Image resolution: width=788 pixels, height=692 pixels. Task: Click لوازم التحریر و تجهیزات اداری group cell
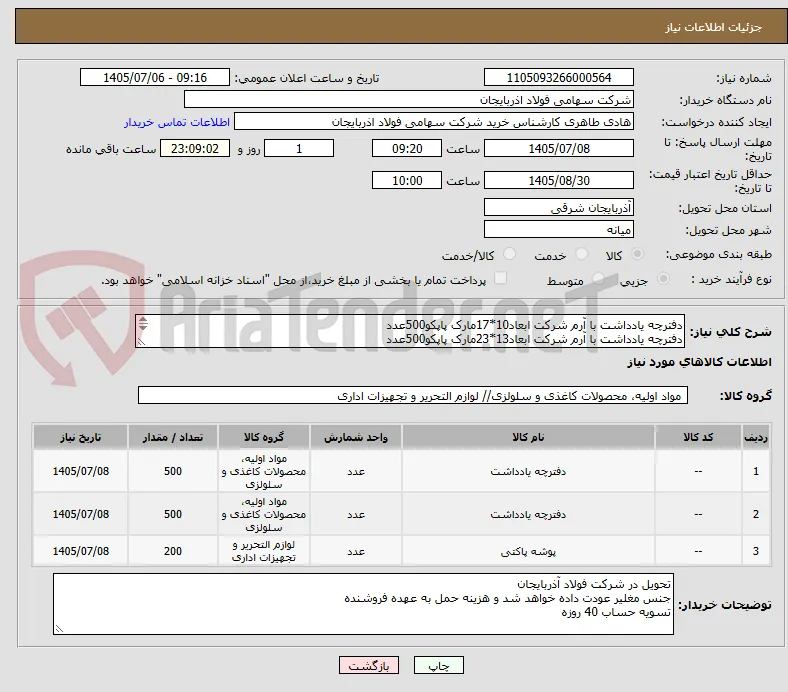[x=264, y=551]
